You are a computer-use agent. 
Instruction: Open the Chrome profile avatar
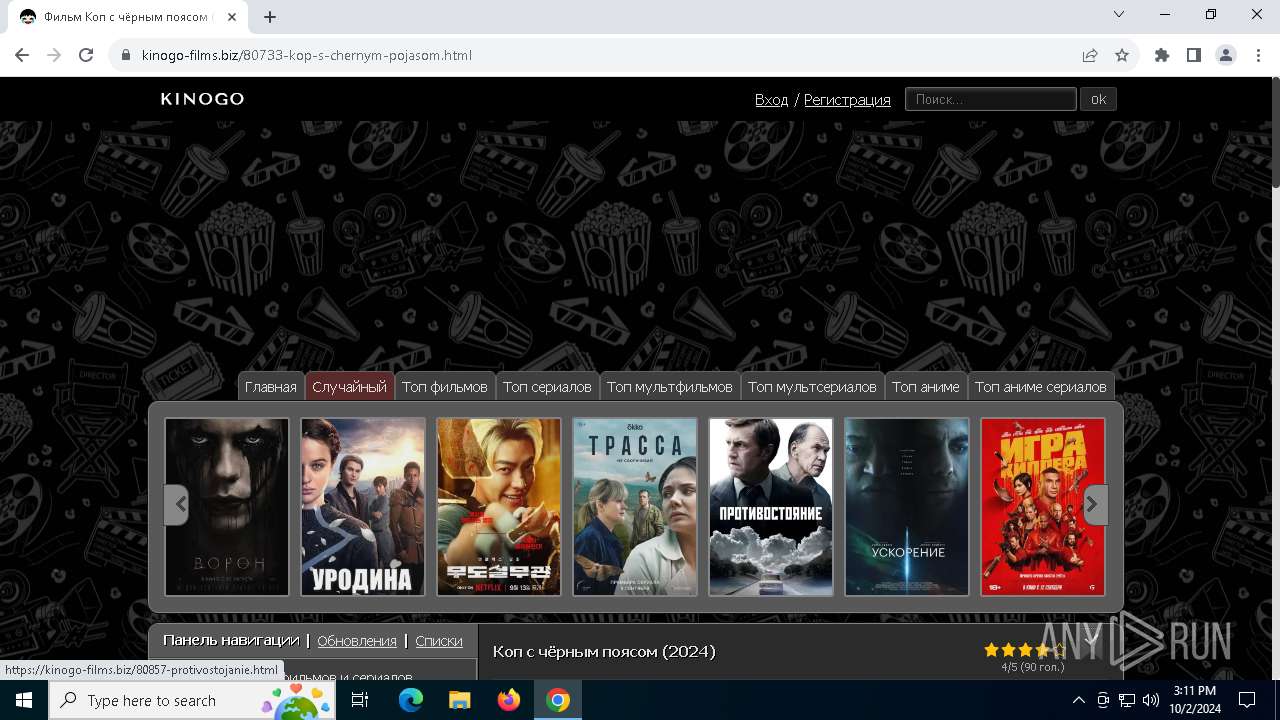pos(1226,55)
